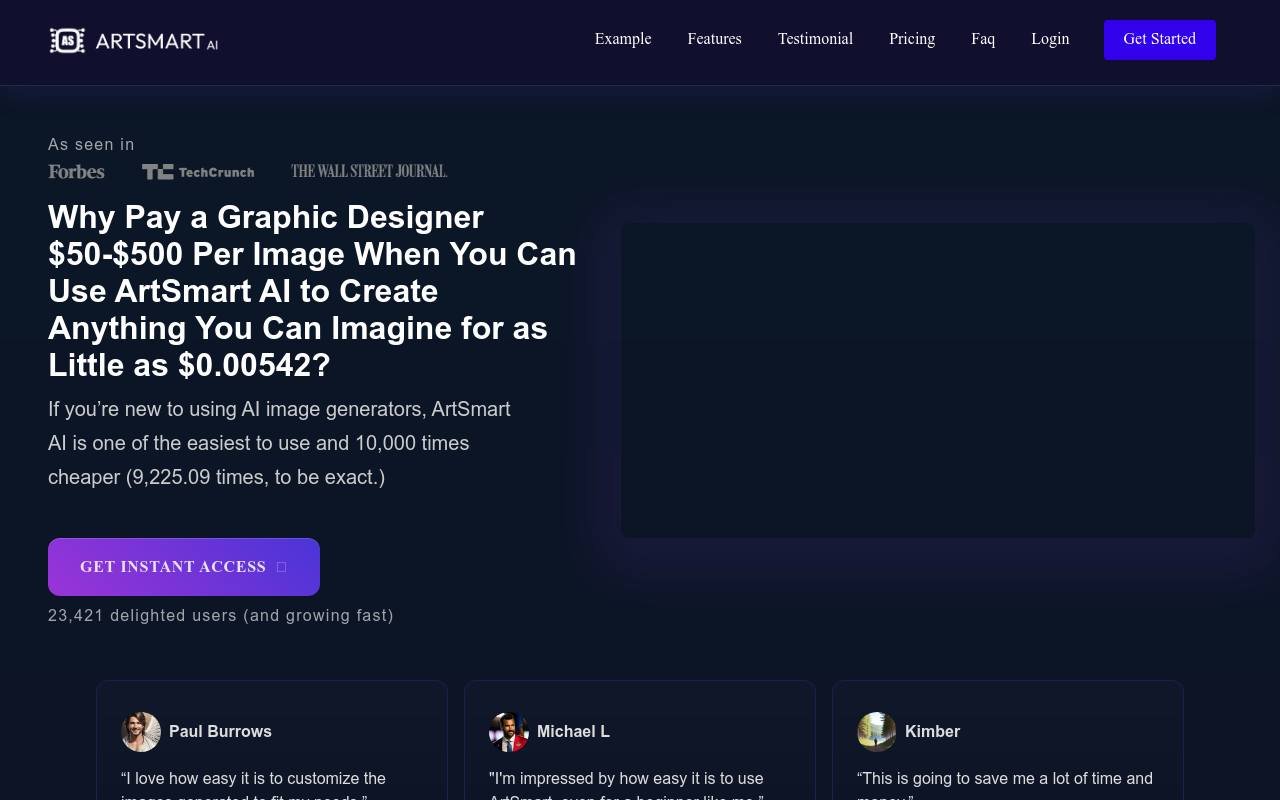Go to the Features section
Viewport: 1280px width, 800px height.
coord(714,39)
